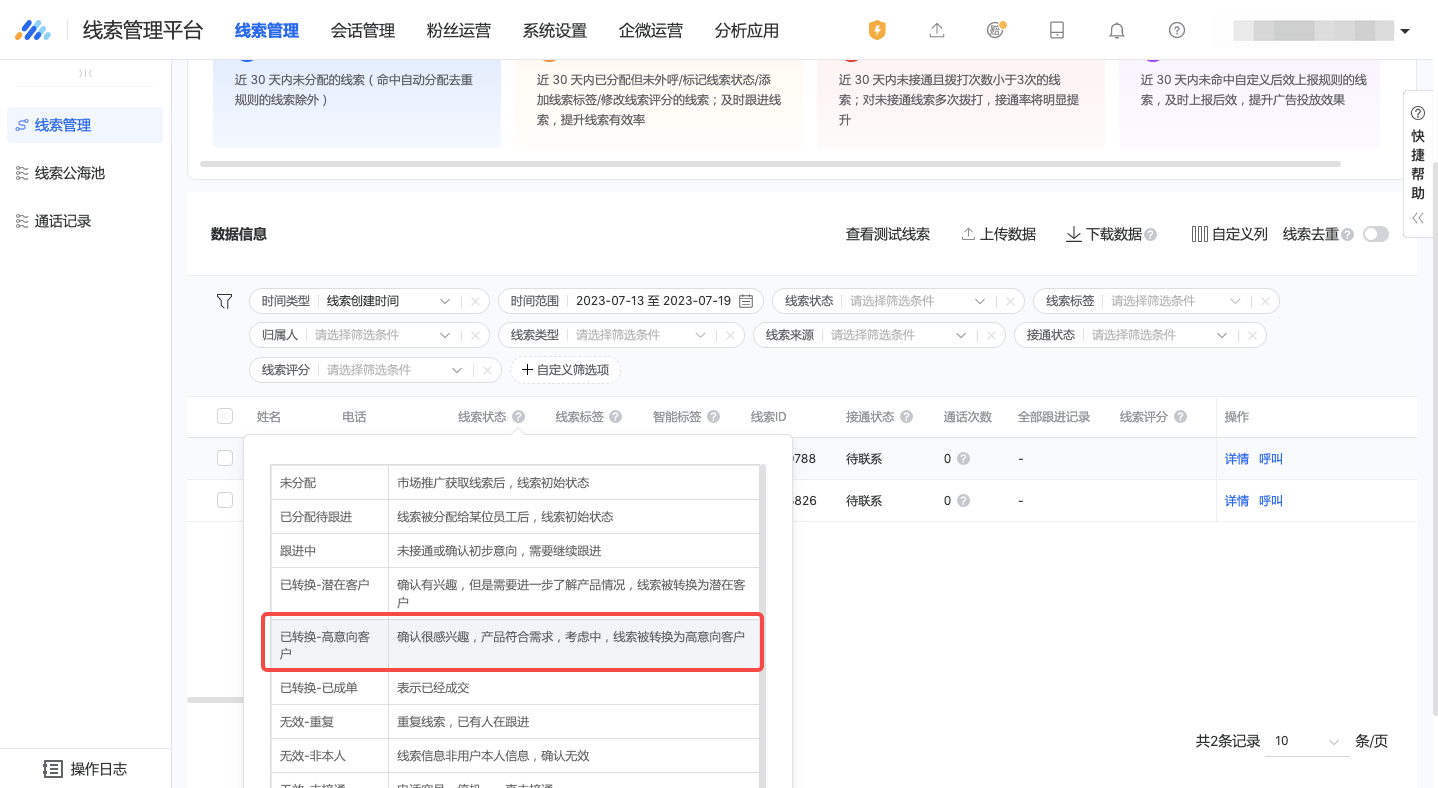Image resolution: width=1438 pixels, height=788 pixels.
Task: Click the 详情 link on first row
Action: 1236,458
